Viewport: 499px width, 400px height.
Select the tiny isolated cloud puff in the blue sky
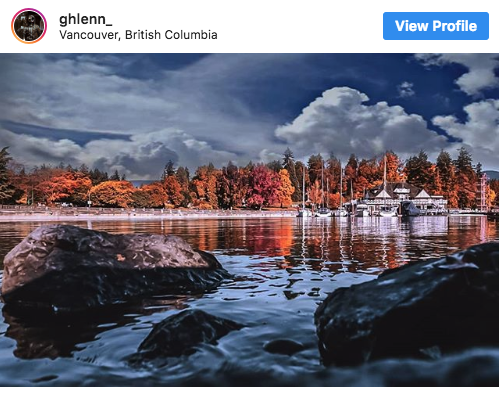[x=406, y=89]
